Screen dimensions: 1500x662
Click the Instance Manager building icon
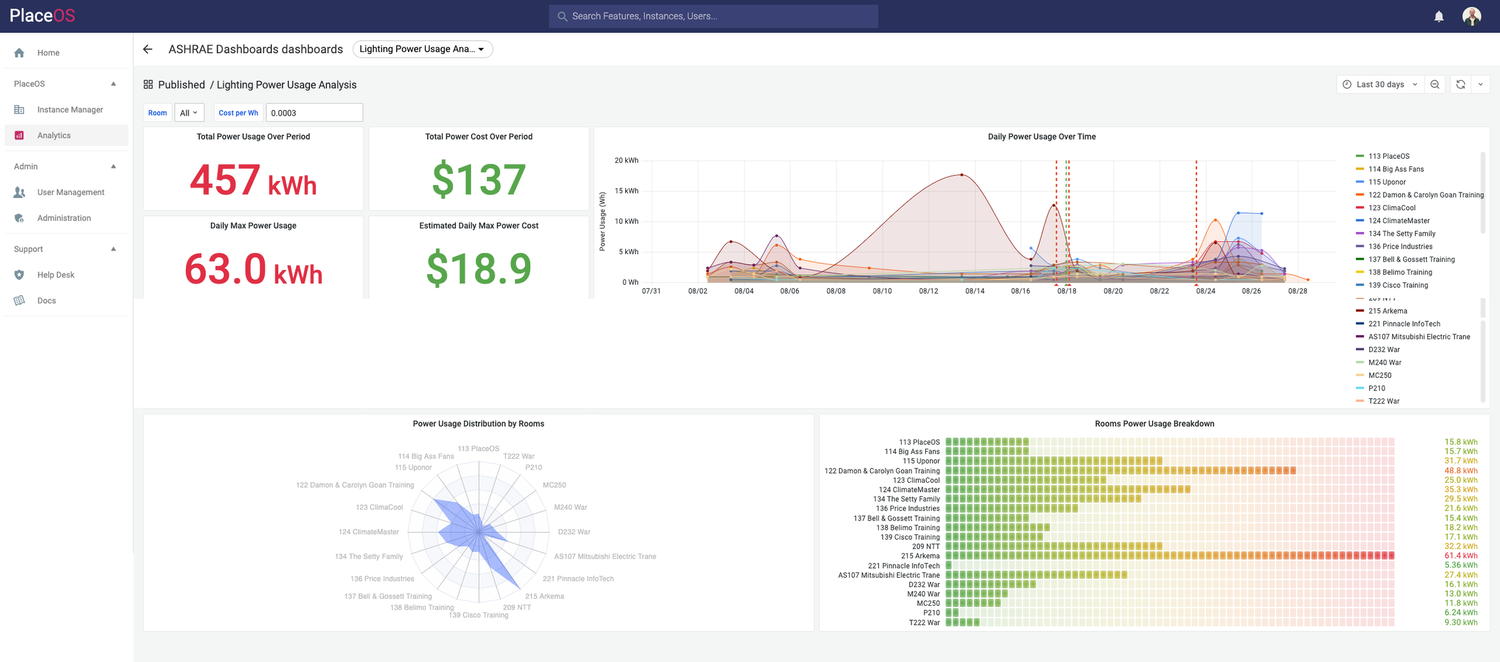point(19,110)
